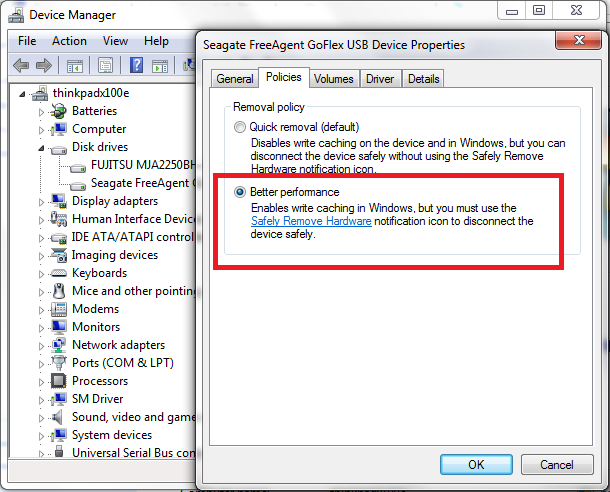Click the OK button

point(476,464)
